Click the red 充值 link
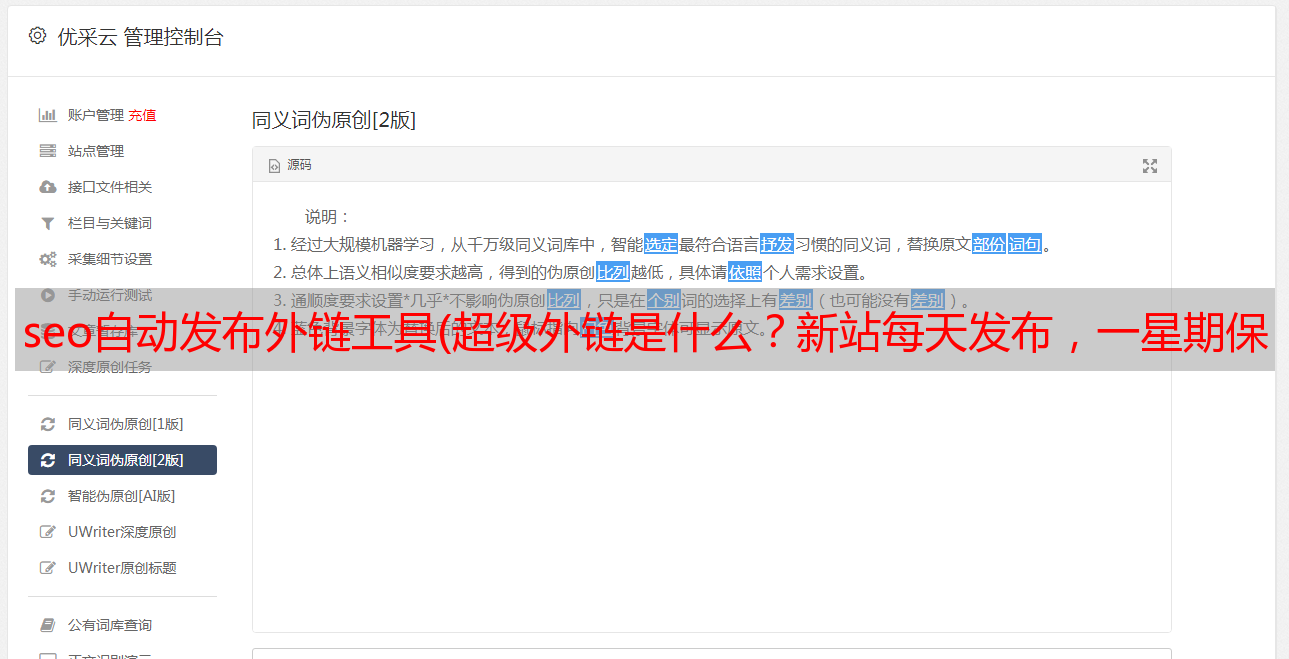This screenshot has width=1289, height=659. [x=142, y=115]
